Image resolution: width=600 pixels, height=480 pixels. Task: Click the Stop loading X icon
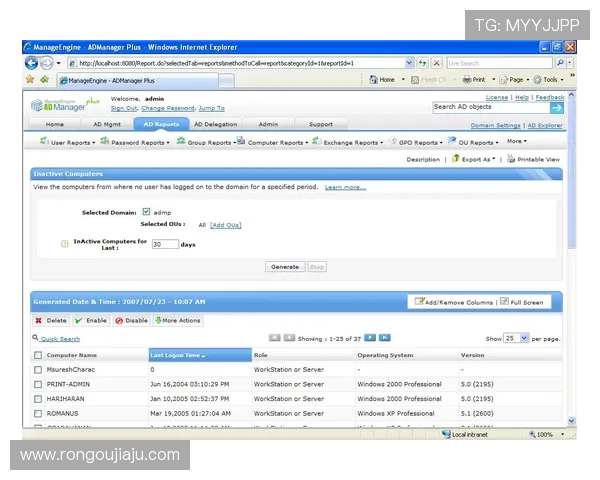436,63
